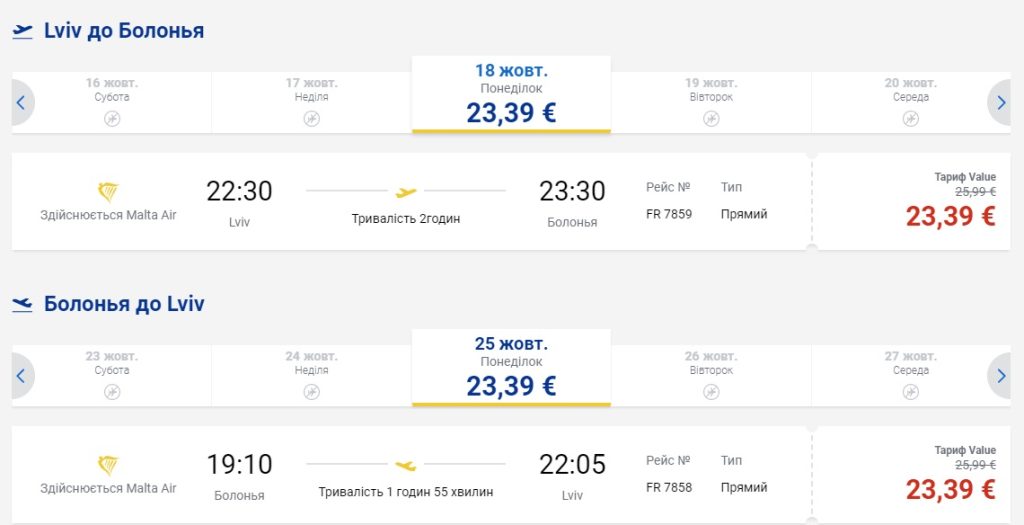
Task: Click no-flight icon under 23 жовт. Субота
Action: (112, 392)
